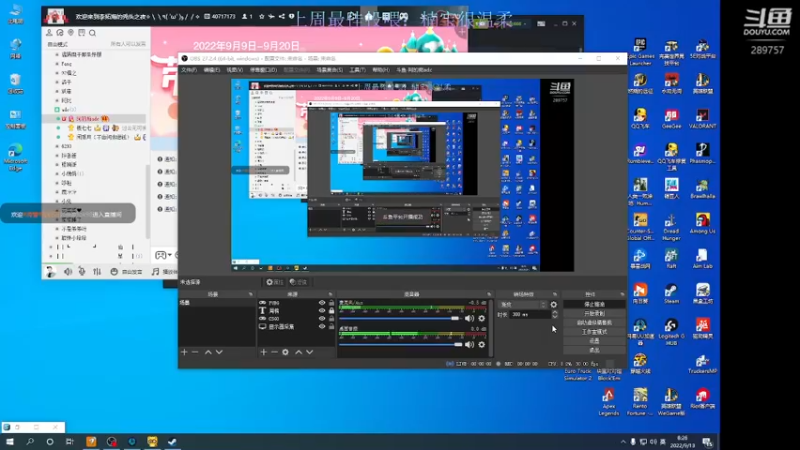
Task: Click 属性 properties button above sources
Action: click(274, 282)
